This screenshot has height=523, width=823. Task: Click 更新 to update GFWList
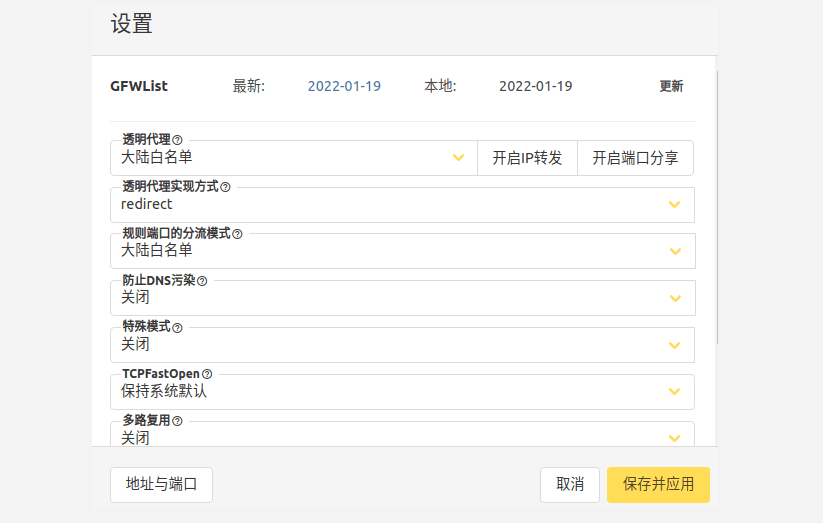point(671,86)
